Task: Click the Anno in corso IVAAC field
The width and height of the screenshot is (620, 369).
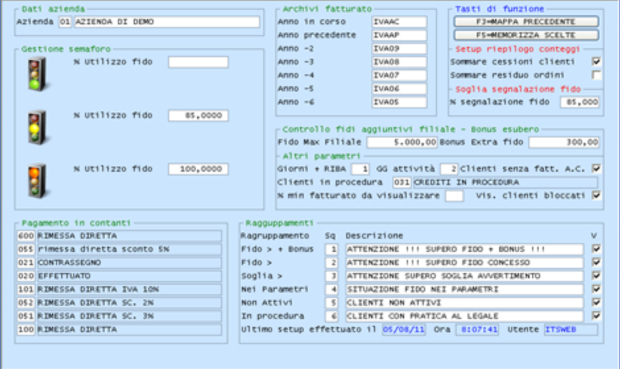Action: pos(399,22)
